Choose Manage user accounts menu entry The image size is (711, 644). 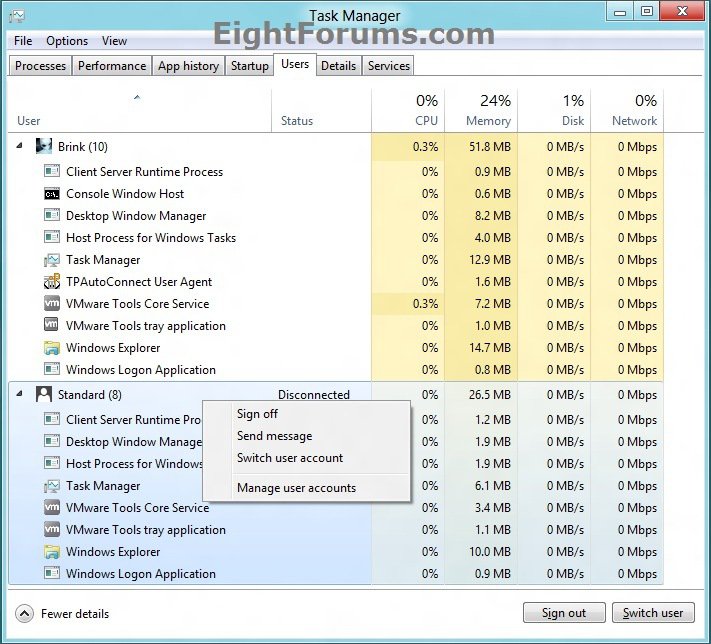tap(296, 488)
